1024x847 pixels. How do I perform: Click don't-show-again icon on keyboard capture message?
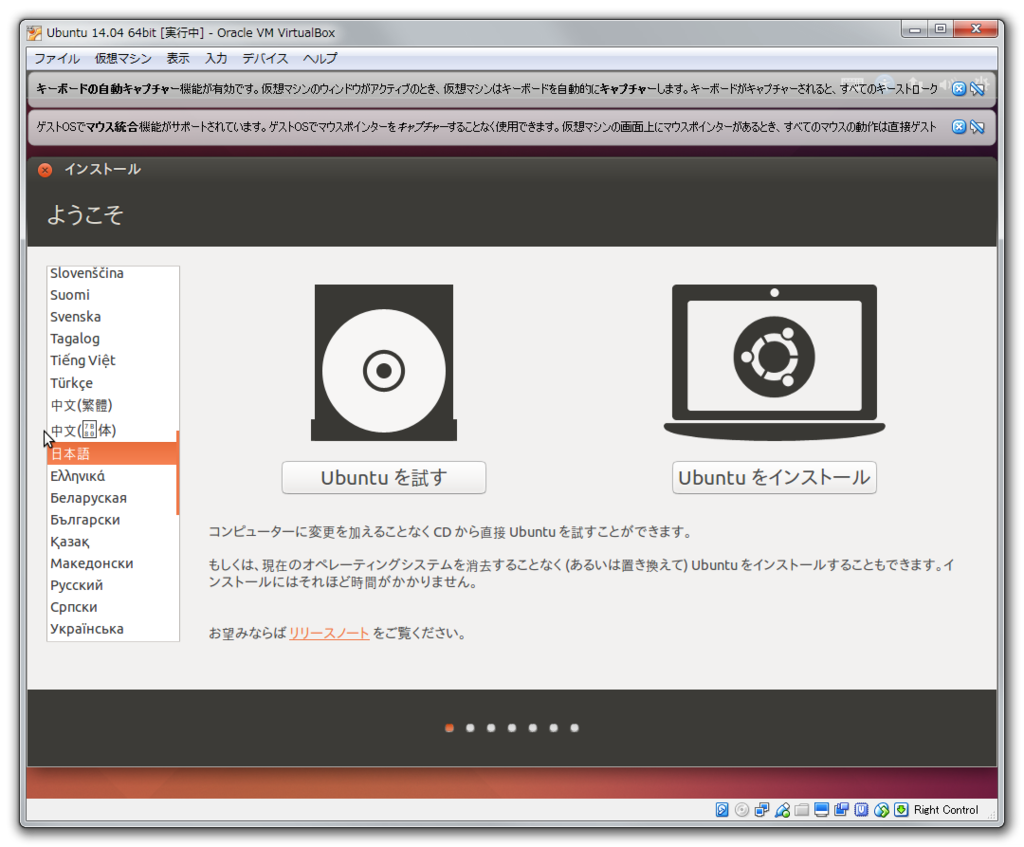[x=978, y=89]
